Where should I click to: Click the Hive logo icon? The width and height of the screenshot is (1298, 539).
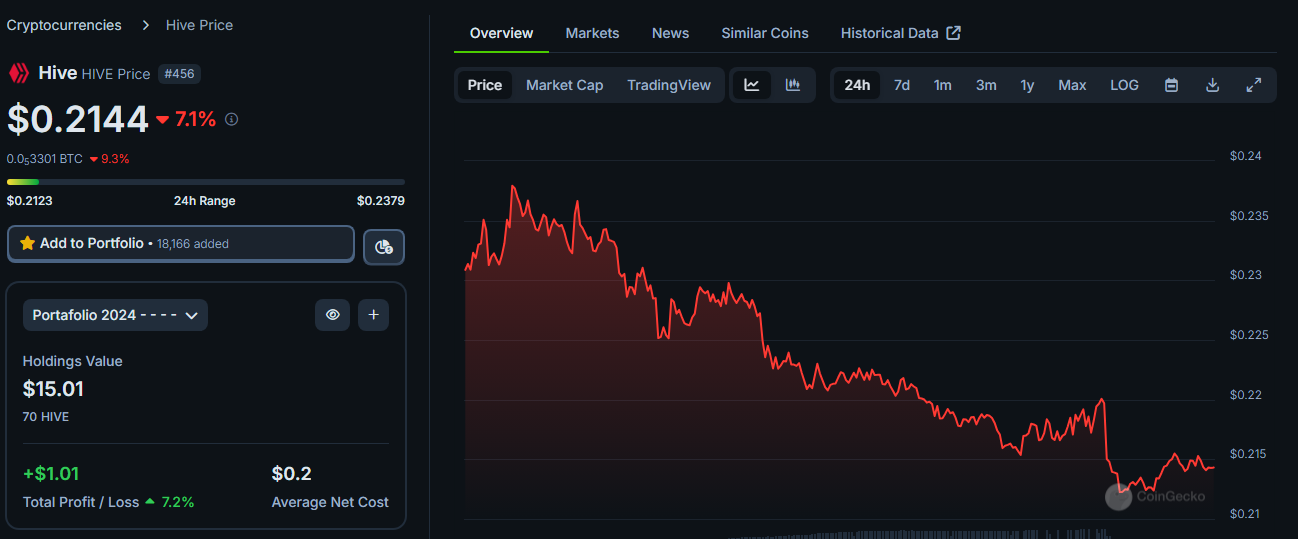pyautogui.click(x=18, y=73)
